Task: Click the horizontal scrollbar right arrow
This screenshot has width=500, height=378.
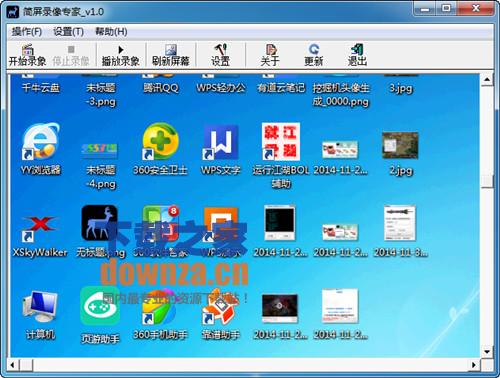Action: (x=474, y=365)
